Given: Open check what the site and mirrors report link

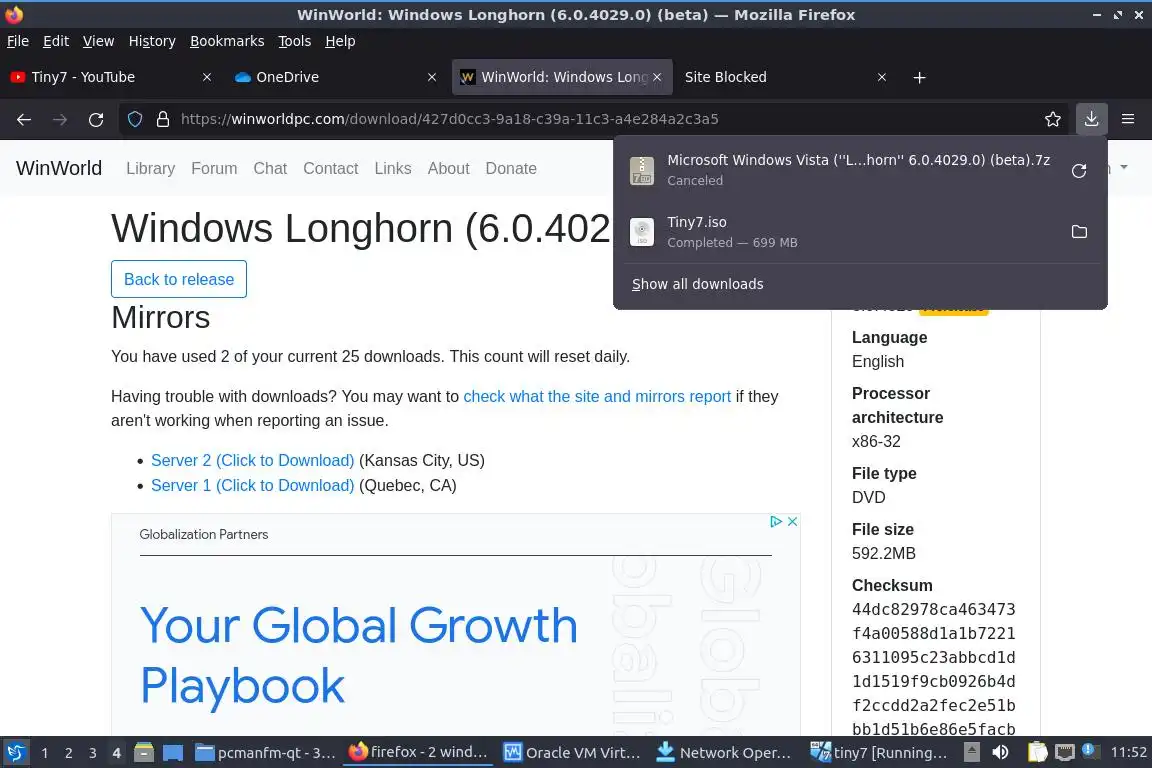Looking at the screenshot, I should pos(597,397).
